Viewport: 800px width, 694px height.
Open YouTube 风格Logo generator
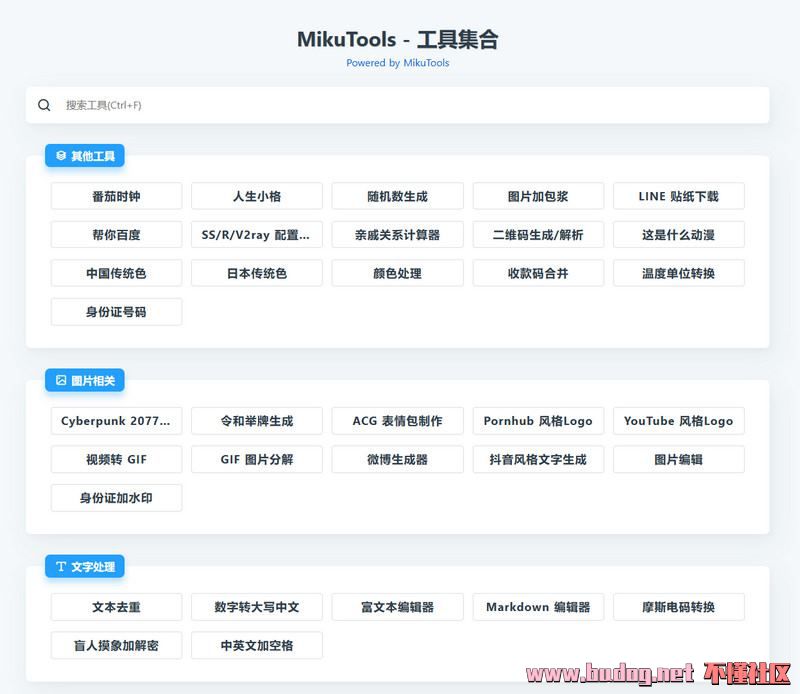[678, 421]
